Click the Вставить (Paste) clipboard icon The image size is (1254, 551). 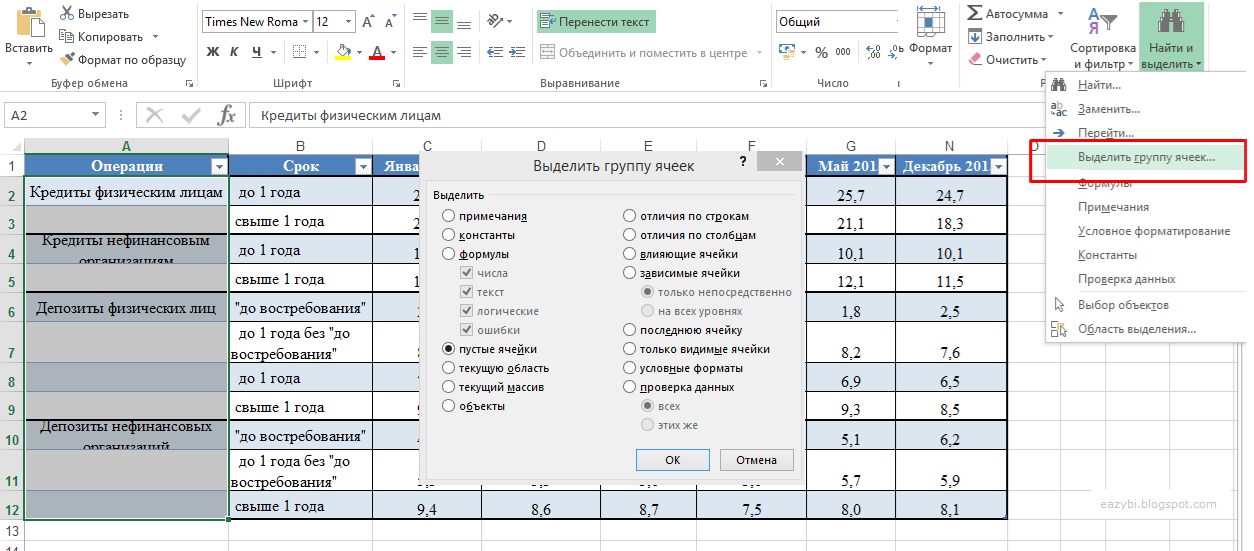coord(29,21)
